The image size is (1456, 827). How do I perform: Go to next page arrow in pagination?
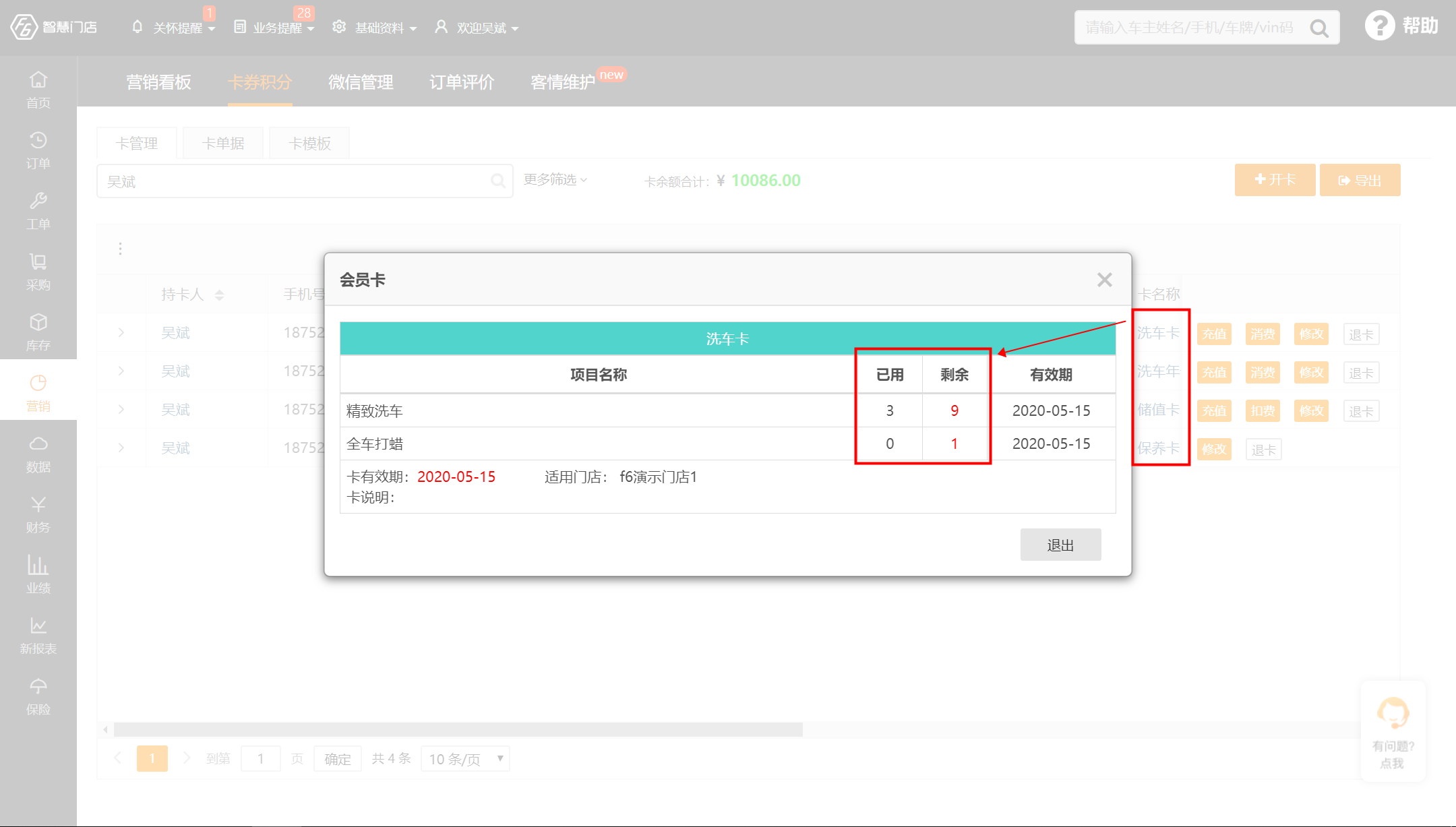coord(187,758)
